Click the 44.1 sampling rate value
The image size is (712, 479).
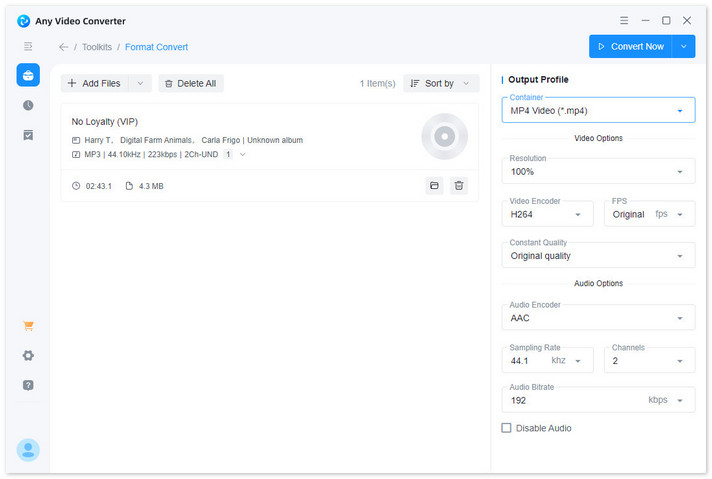[x=519, y=361]
